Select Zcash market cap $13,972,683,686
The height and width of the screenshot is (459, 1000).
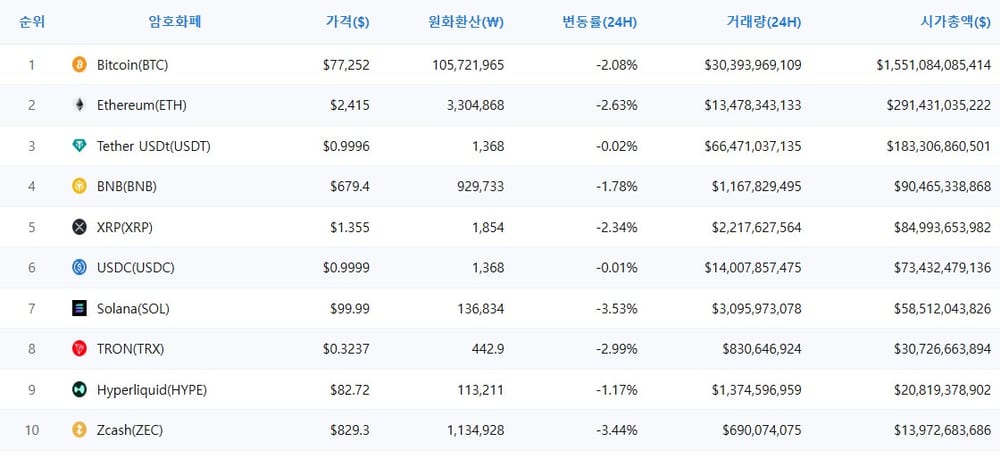[943, 430]
